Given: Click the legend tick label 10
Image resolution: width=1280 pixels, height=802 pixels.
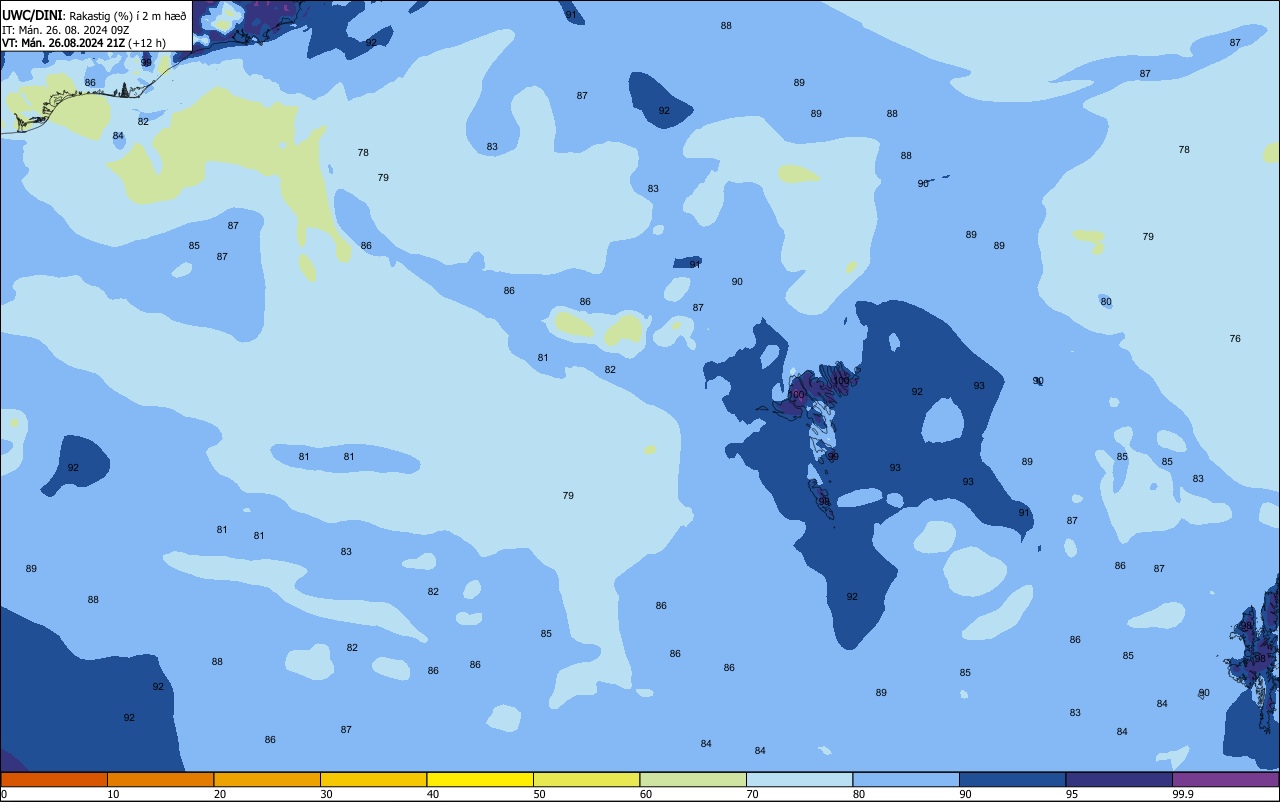Looking at the screenshot, I should point(113,794).
